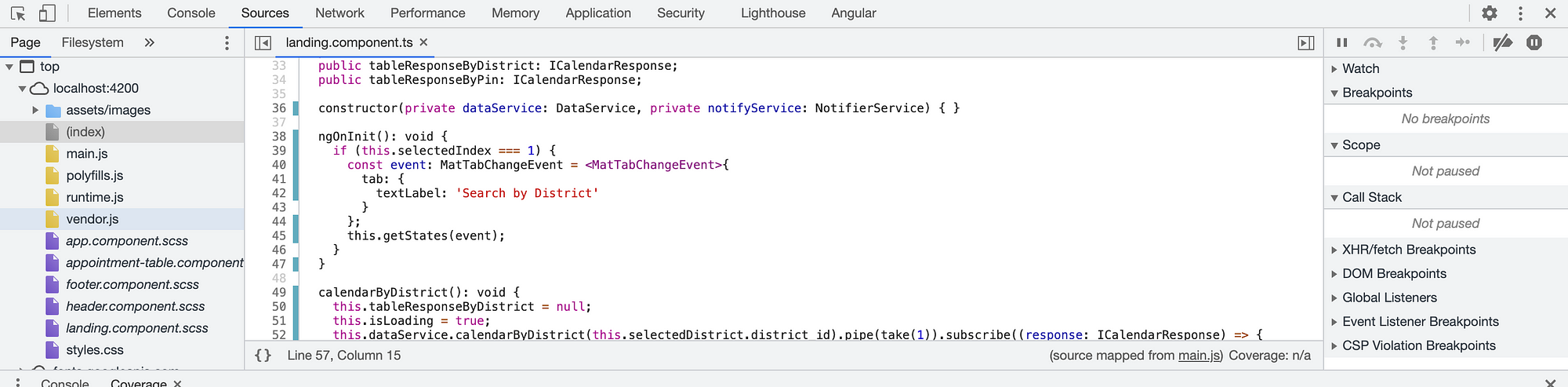Toggle pause on exceptions
This screenshot has height=387, width=1568.
1534,42
